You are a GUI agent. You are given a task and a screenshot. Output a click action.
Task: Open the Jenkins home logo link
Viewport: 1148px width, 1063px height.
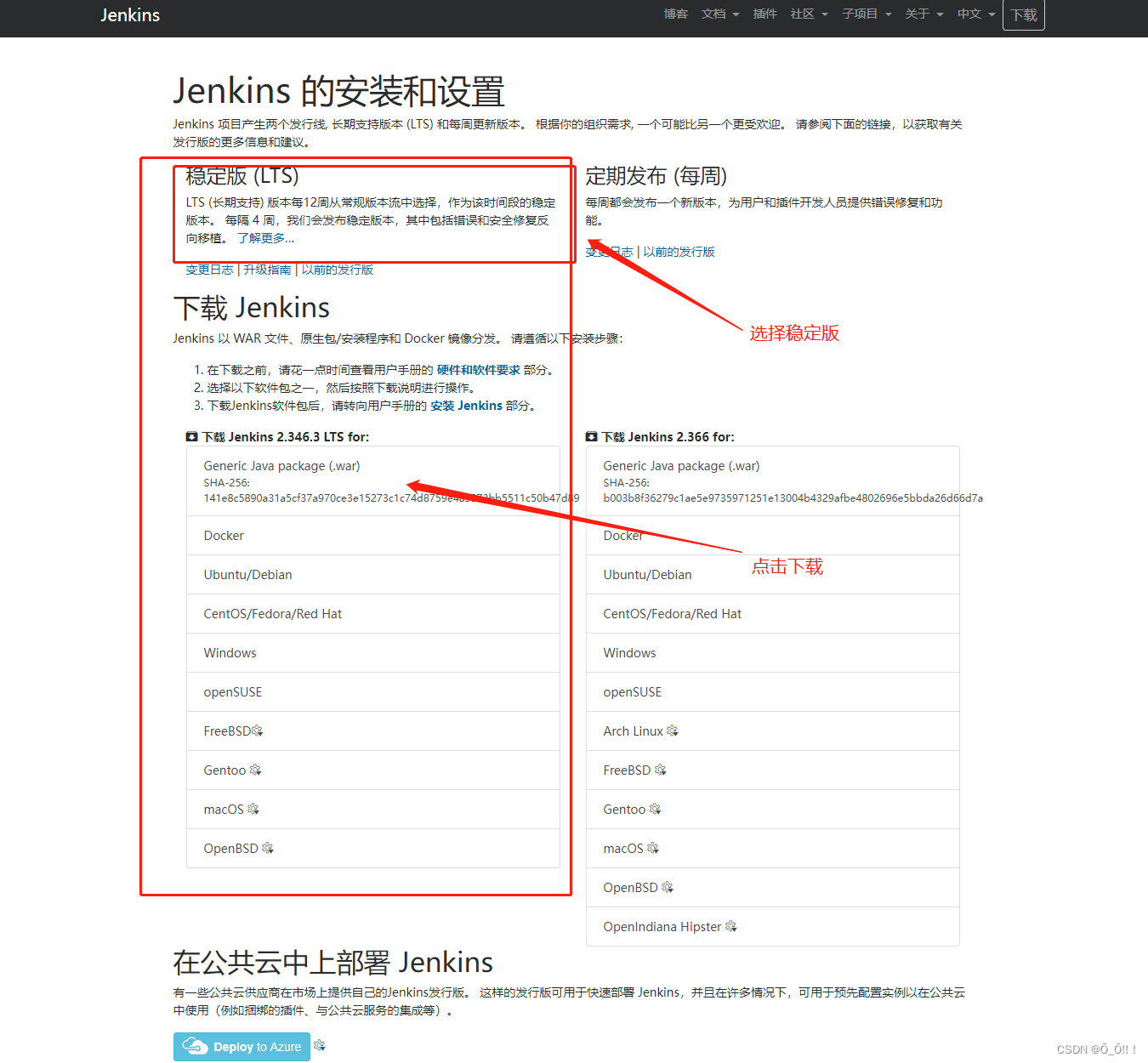130,14
